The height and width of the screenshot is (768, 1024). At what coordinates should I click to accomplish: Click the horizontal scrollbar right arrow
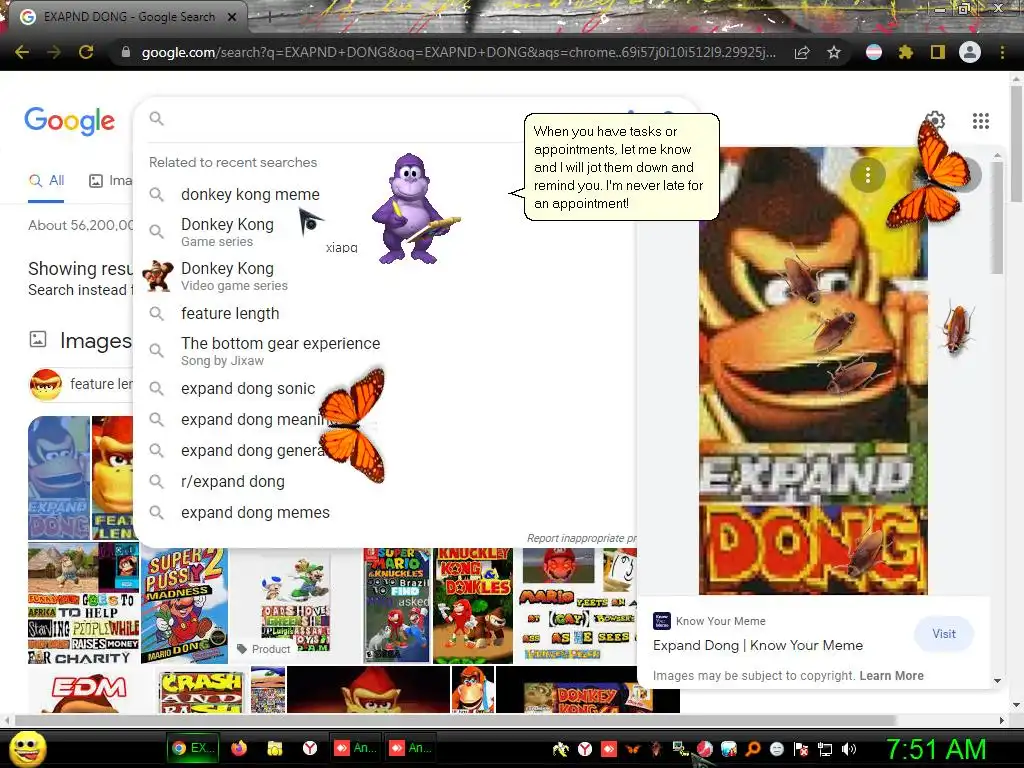1002,720
